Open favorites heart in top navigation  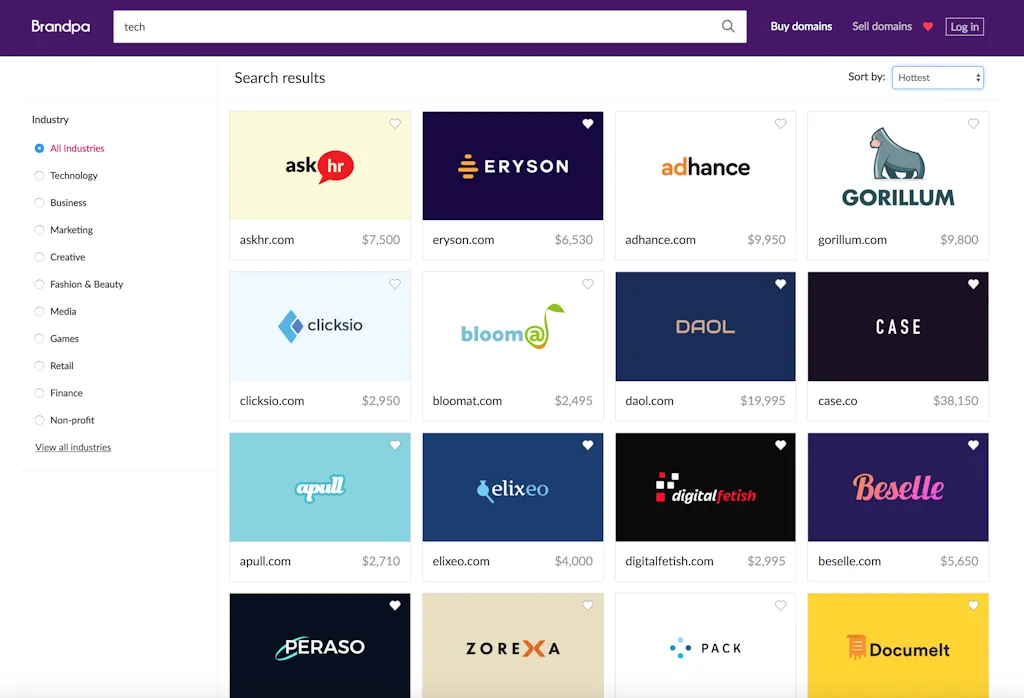928,27
